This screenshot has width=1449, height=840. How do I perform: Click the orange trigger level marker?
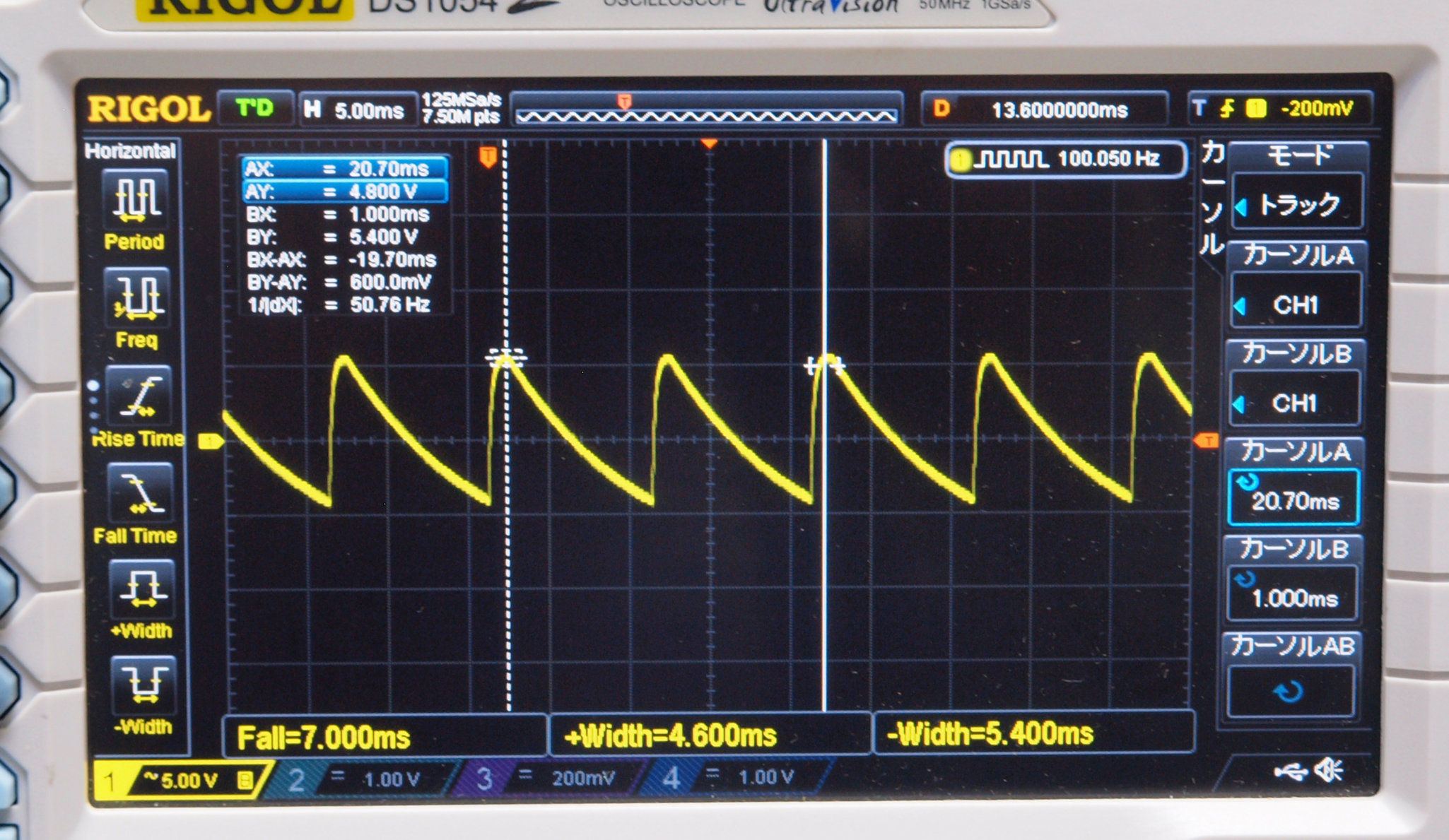coord(1206,442)
